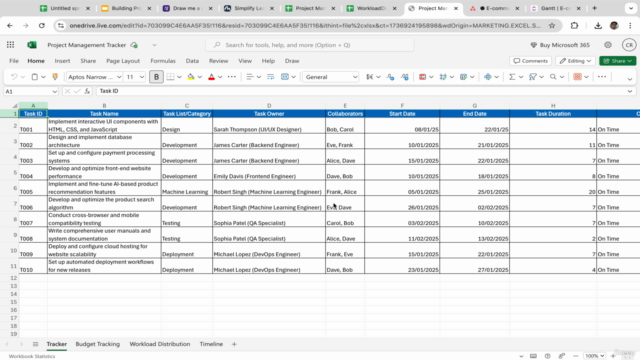Click the Comments button
Viewport: 640px width, 360px height.
click(531, 61)
